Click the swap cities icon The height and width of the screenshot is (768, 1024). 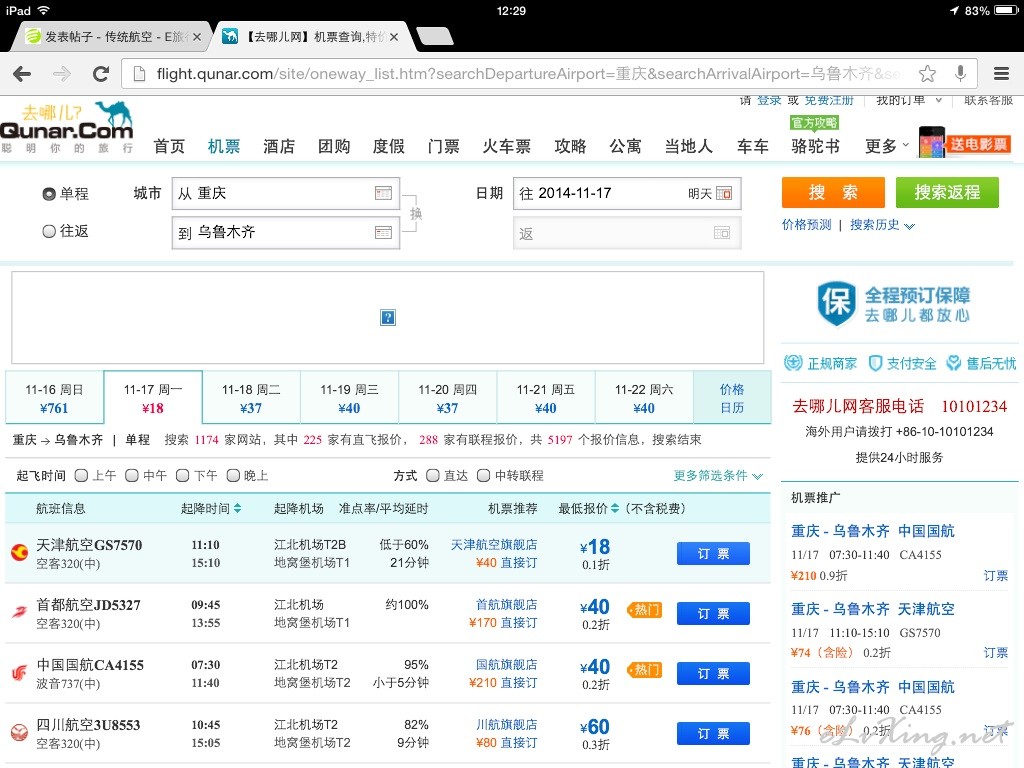coord(416,213)
